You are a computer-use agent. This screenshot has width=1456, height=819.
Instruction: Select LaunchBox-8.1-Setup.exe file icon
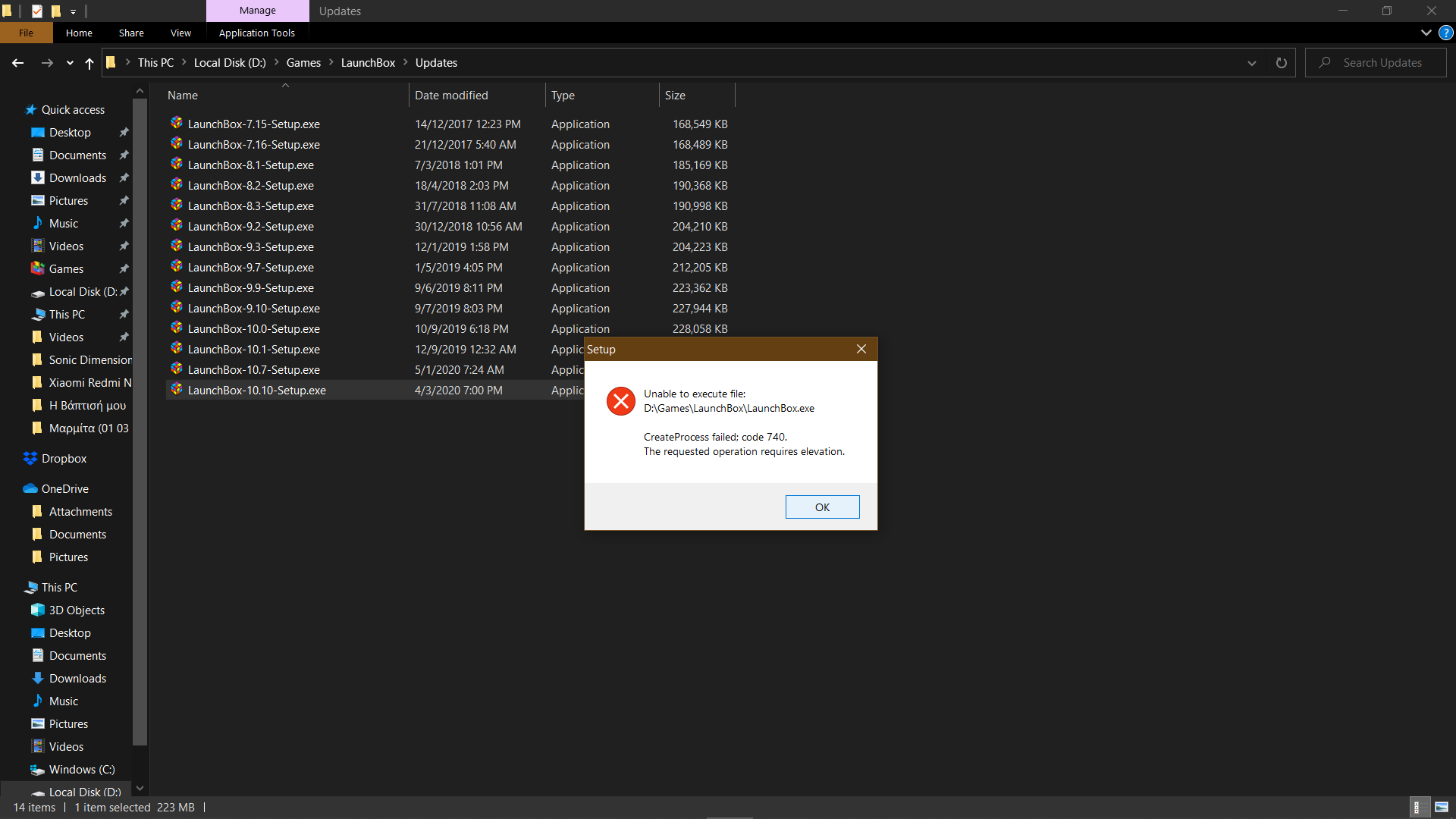click(x=177, y=164)
